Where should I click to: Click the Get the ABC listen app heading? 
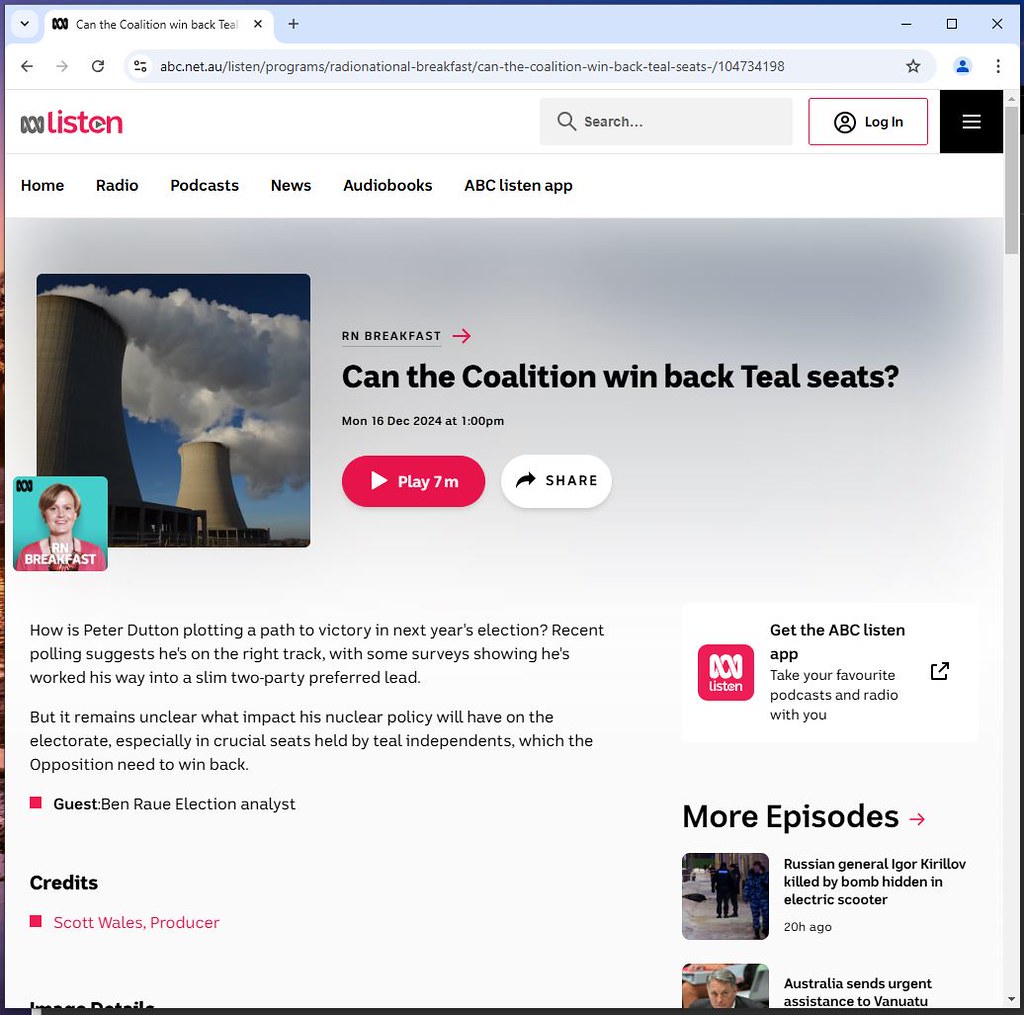pos(837,641)
